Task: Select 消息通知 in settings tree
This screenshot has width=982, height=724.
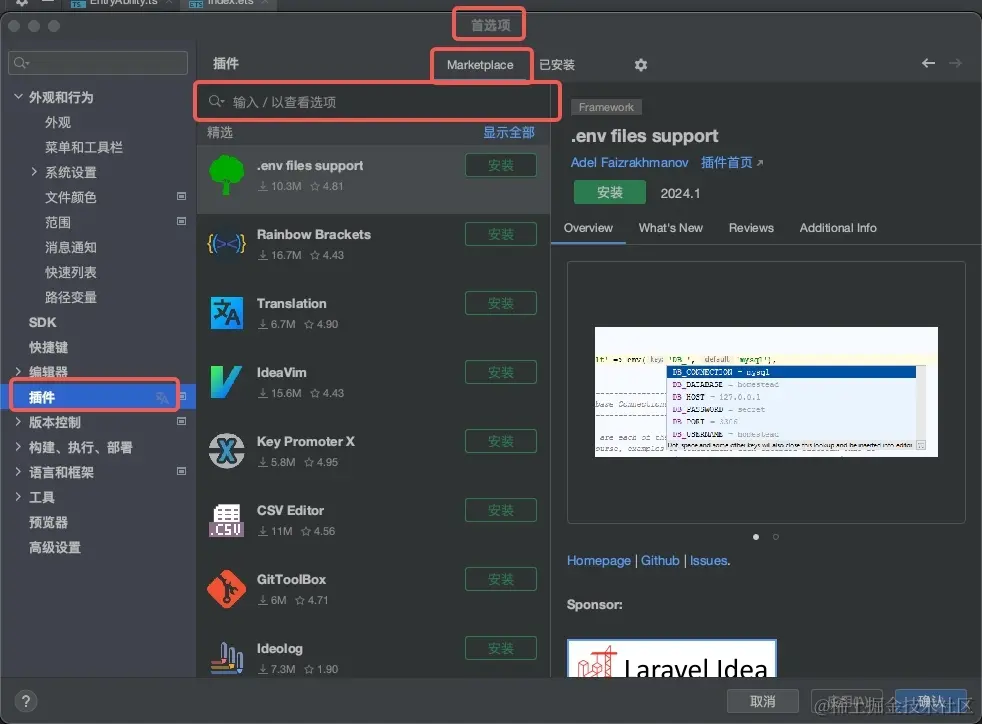Action: (70, 247)
